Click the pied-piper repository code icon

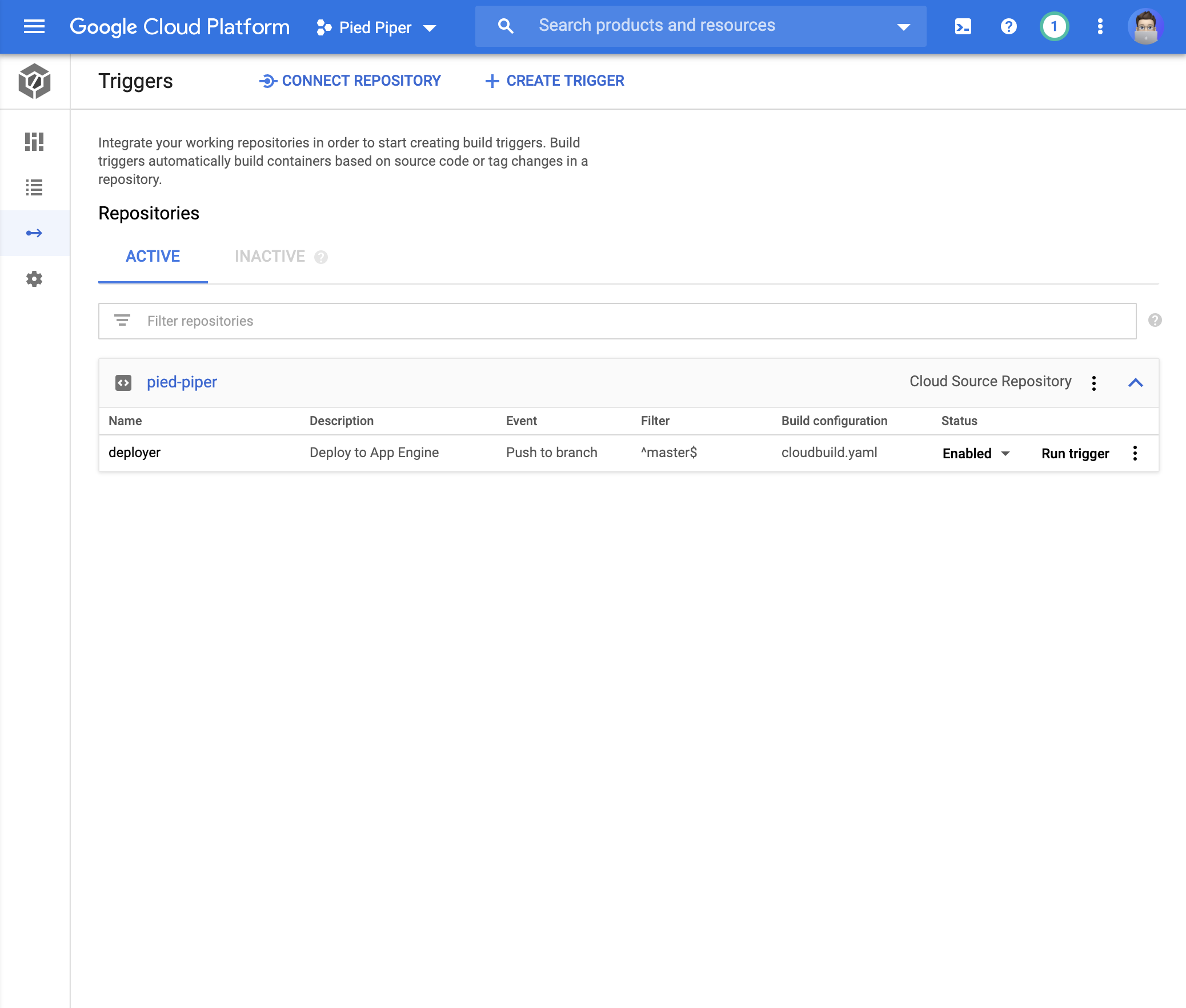pyautogui.click(x=123, y=382)
